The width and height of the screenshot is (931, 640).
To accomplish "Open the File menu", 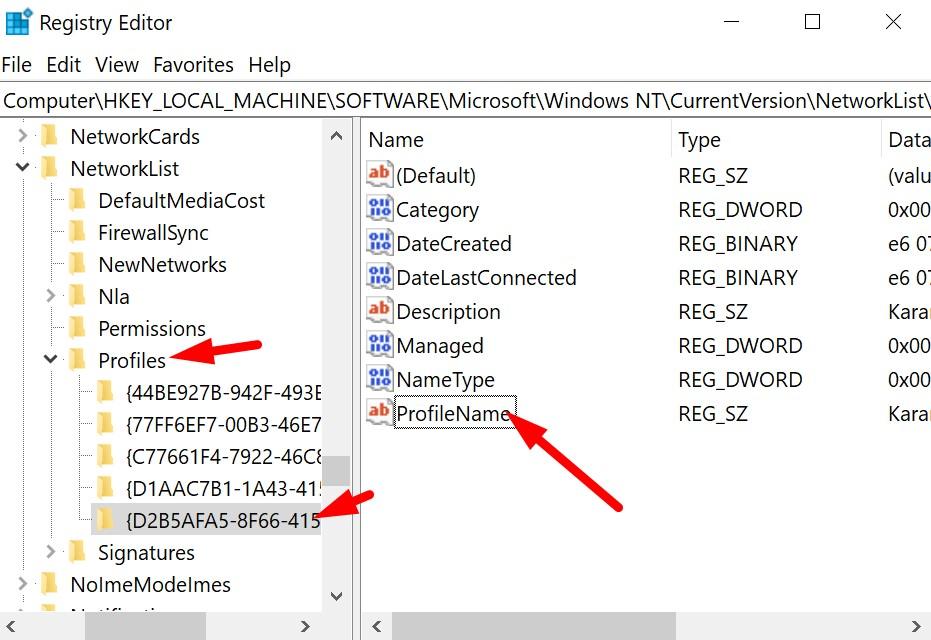I will 17,65.
